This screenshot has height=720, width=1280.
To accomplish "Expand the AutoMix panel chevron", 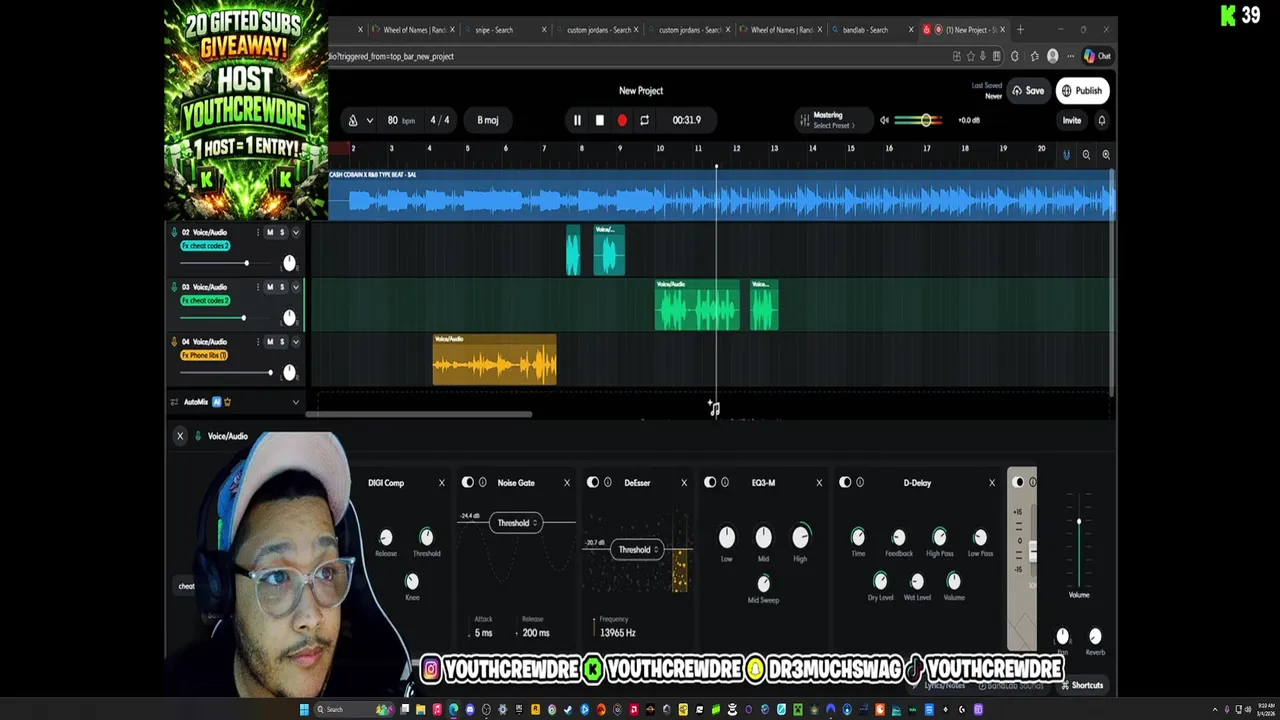I will click(295, 402).
